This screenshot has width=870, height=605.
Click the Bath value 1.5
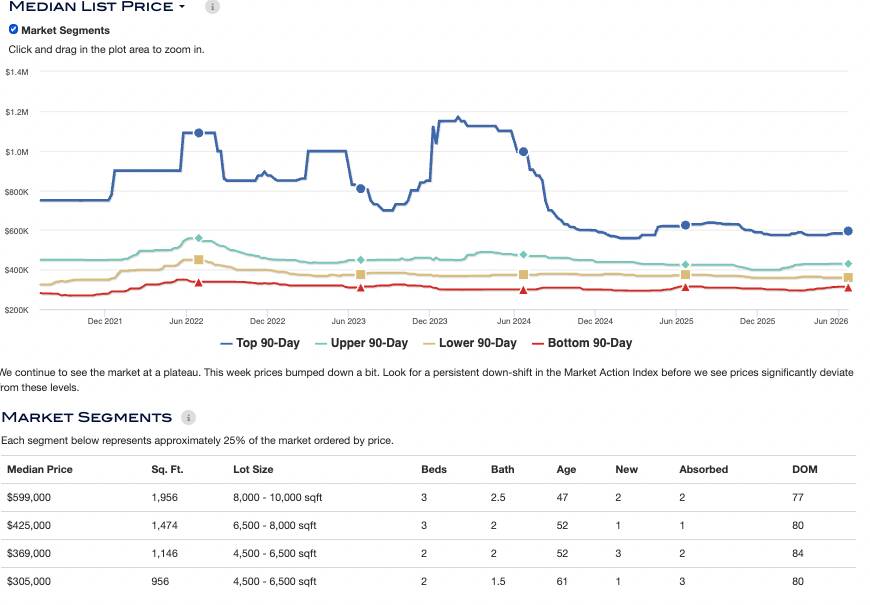[498, 581]
